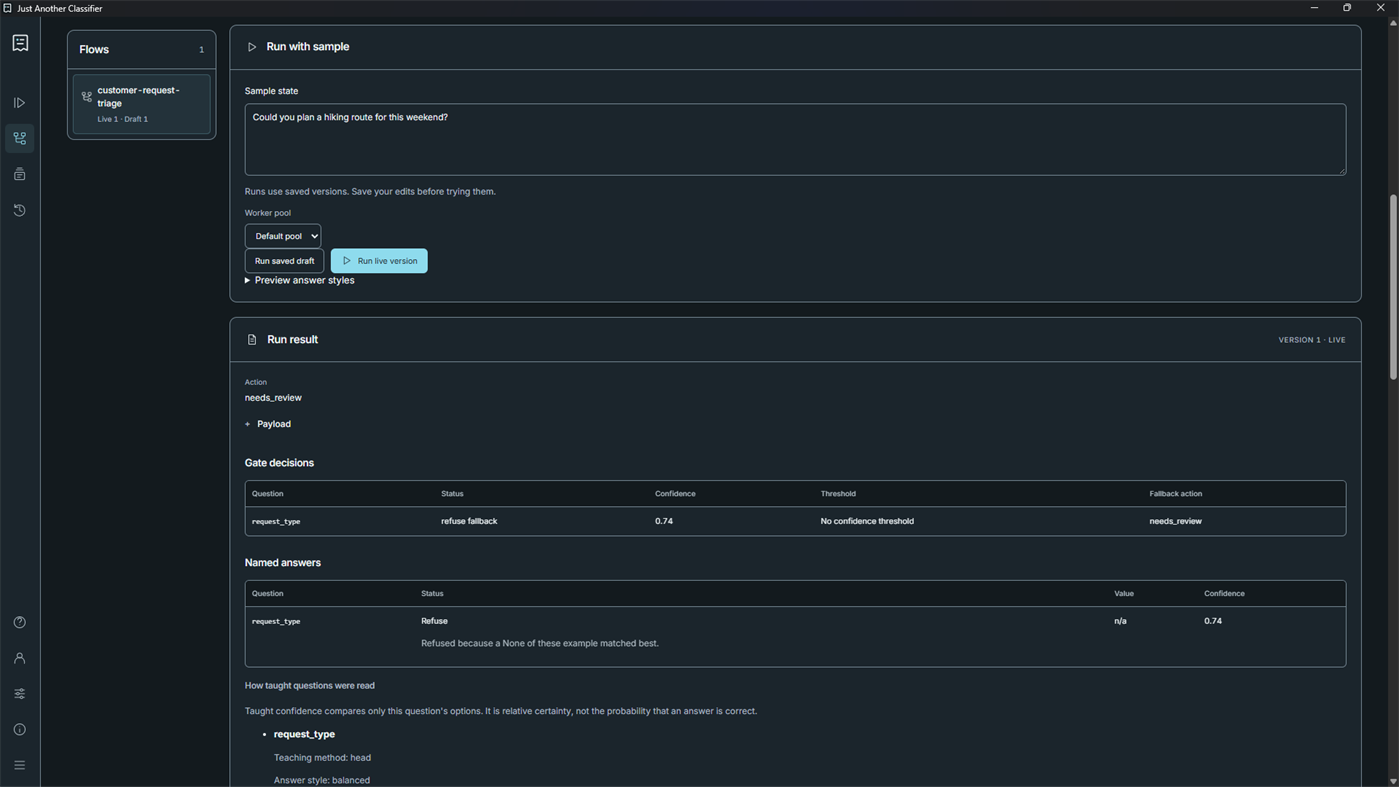The width and height of the screenshot is (1399, 787).
Task: Open the Default pool worker dropdown
Action: coord(283,236)
